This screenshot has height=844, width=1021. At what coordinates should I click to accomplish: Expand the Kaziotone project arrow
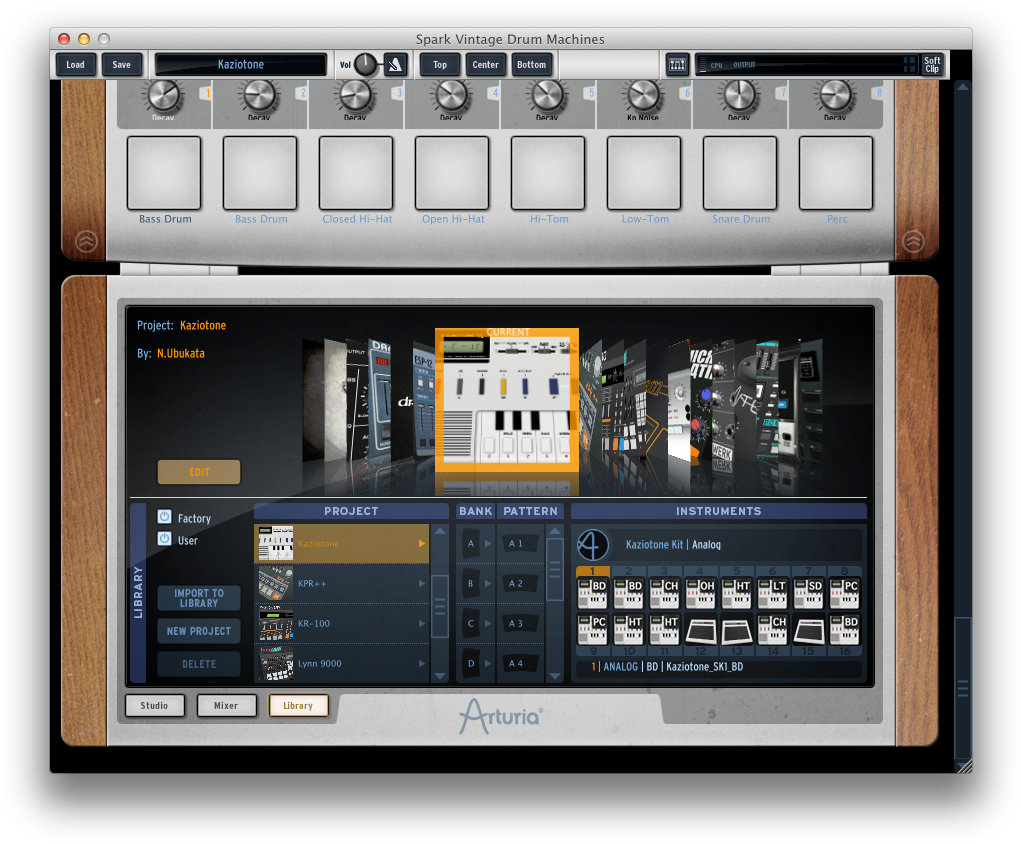(x=422, y=544)
